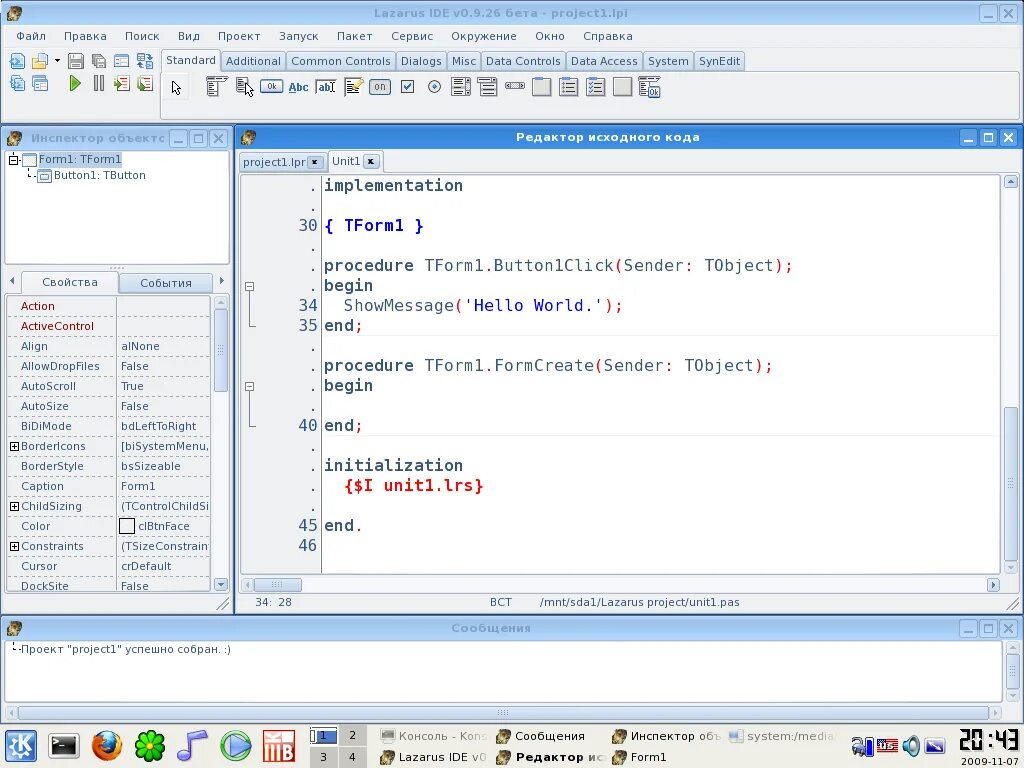The height and width of the screenshot is (768, 1024).
Task: Select Button1: TButton in the component tree
Action: click(99, 175)
